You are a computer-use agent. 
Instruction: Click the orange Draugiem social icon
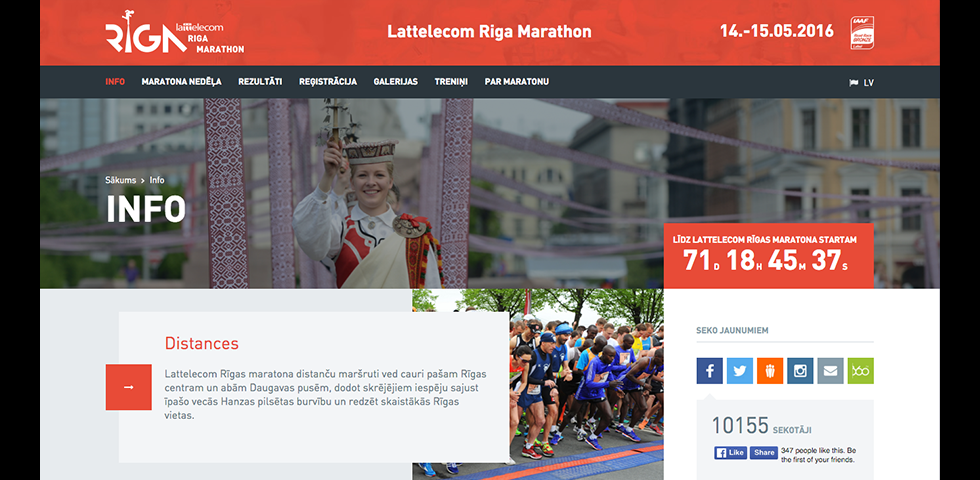(x=770, y=371)
